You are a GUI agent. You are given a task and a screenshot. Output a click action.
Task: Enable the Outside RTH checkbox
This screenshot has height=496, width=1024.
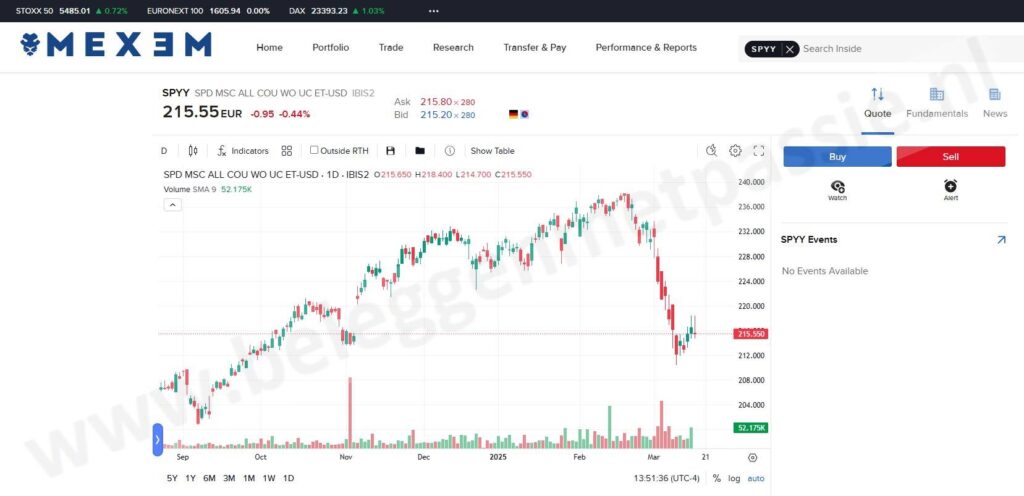tap(314, 150)
